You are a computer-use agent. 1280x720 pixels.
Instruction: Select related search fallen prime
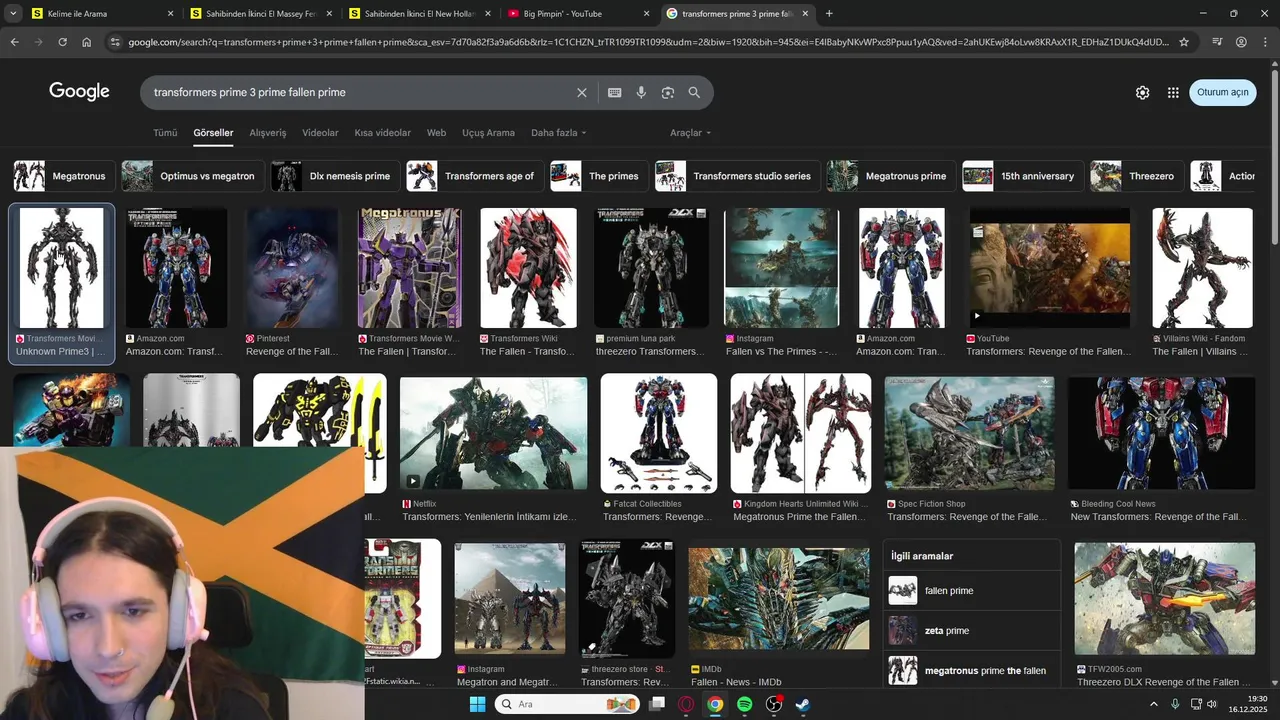coord(971,591)
